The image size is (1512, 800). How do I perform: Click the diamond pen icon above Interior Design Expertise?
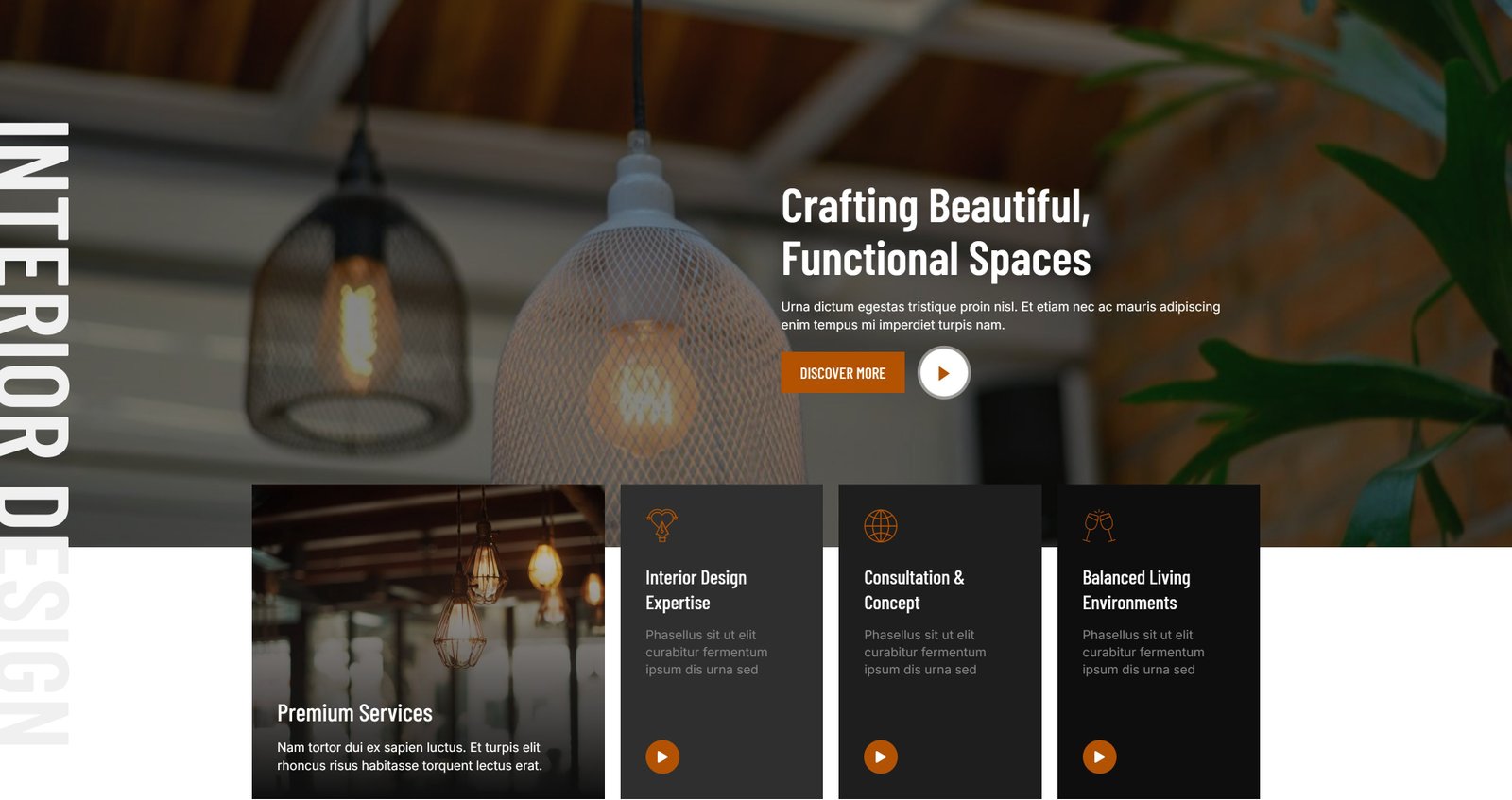pyautogui.click(x=661, y=525)
